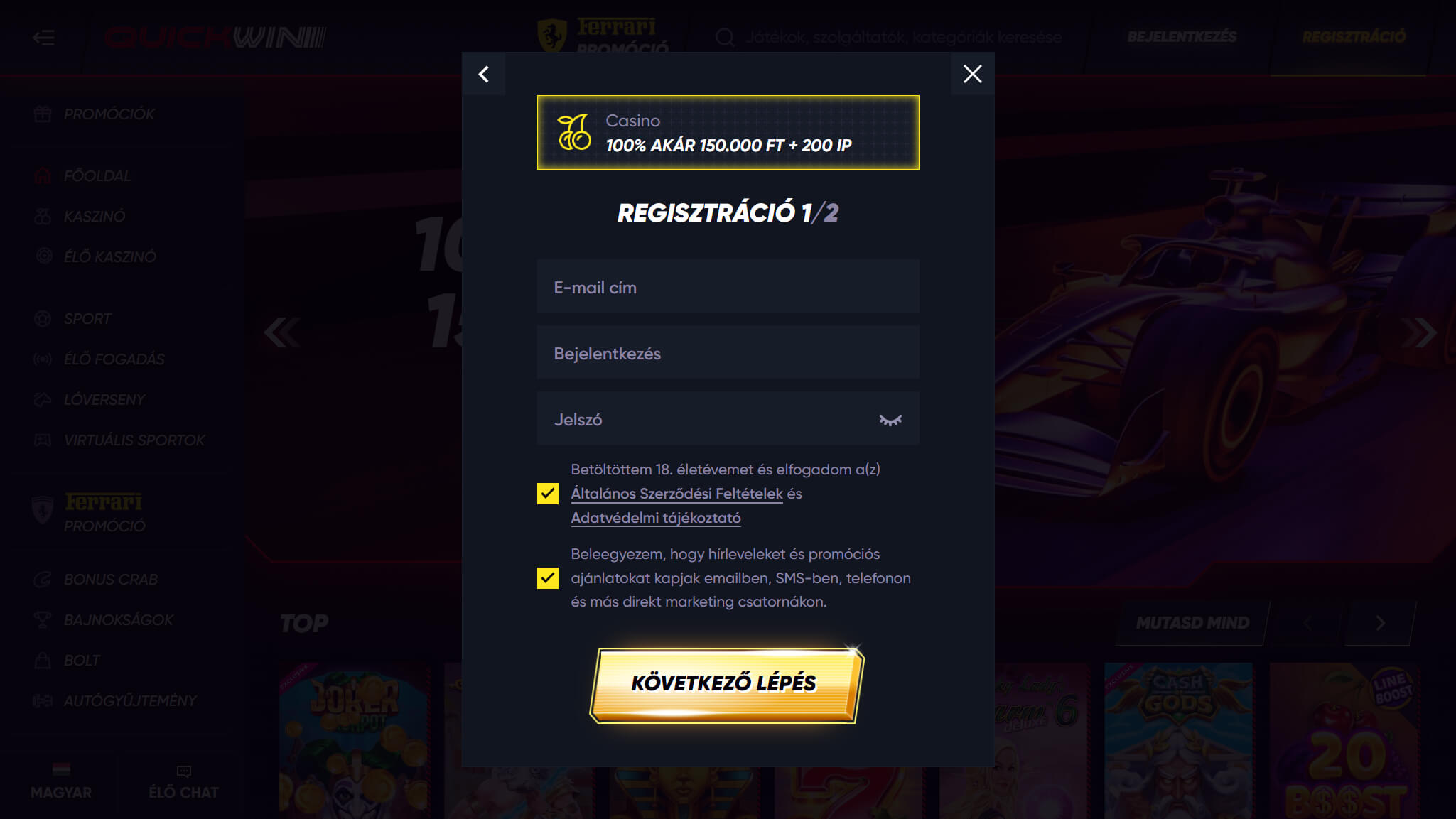The height and width of the screenshot is (819, 1456).
Task: Select the Casino welcome bonus banner
Action: (x=728, y=133)
